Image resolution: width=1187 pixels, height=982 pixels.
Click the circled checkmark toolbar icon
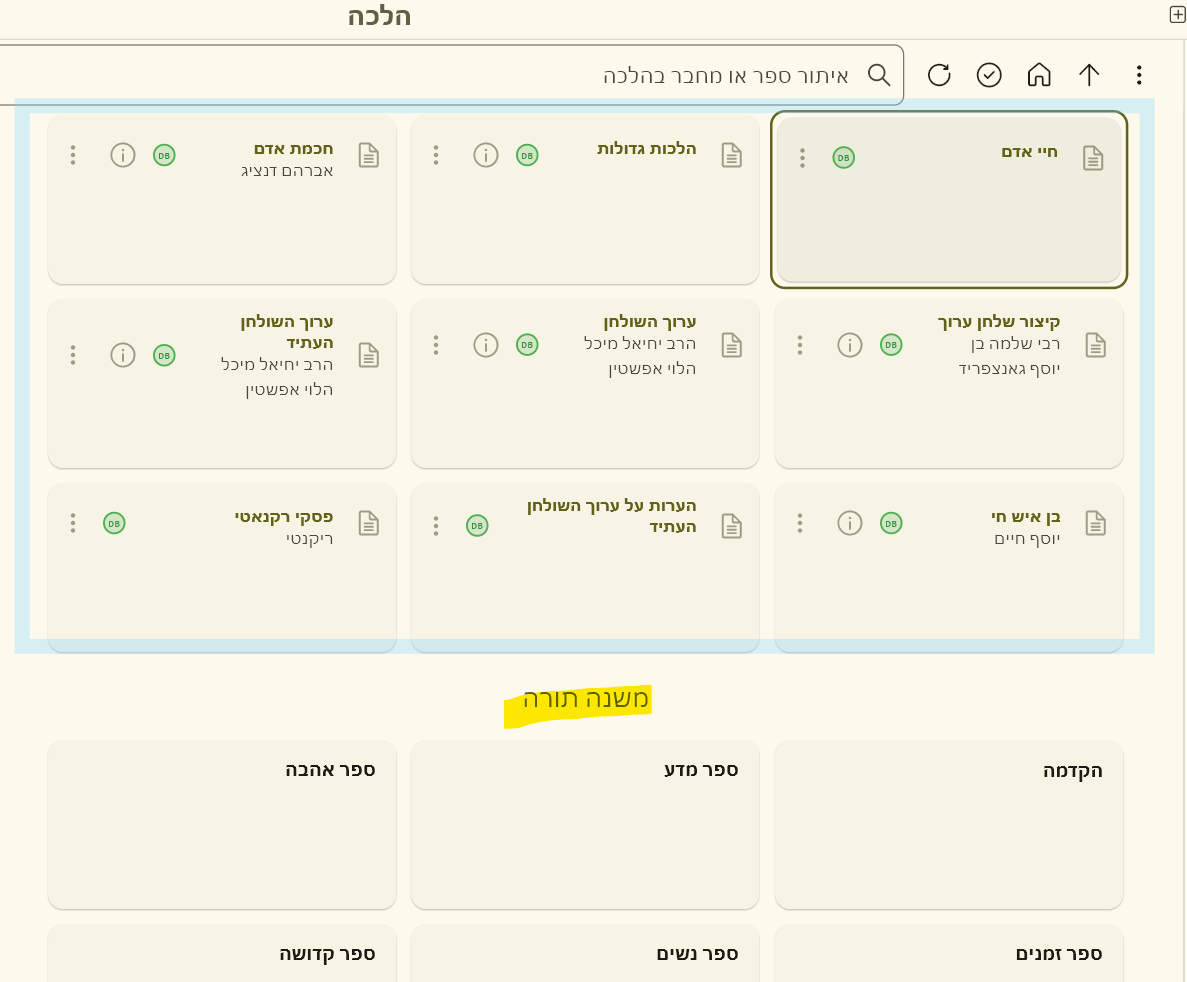click(989, 75)
